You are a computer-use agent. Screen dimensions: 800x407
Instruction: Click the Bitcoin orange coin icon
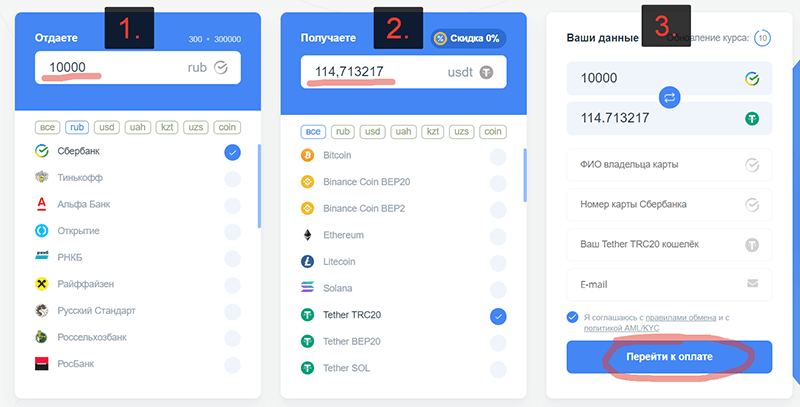tap(307, 155)
